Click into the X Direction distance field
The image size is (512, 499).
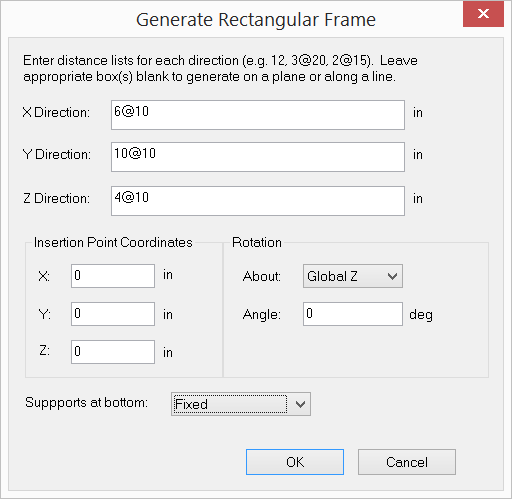pos(258,115)
